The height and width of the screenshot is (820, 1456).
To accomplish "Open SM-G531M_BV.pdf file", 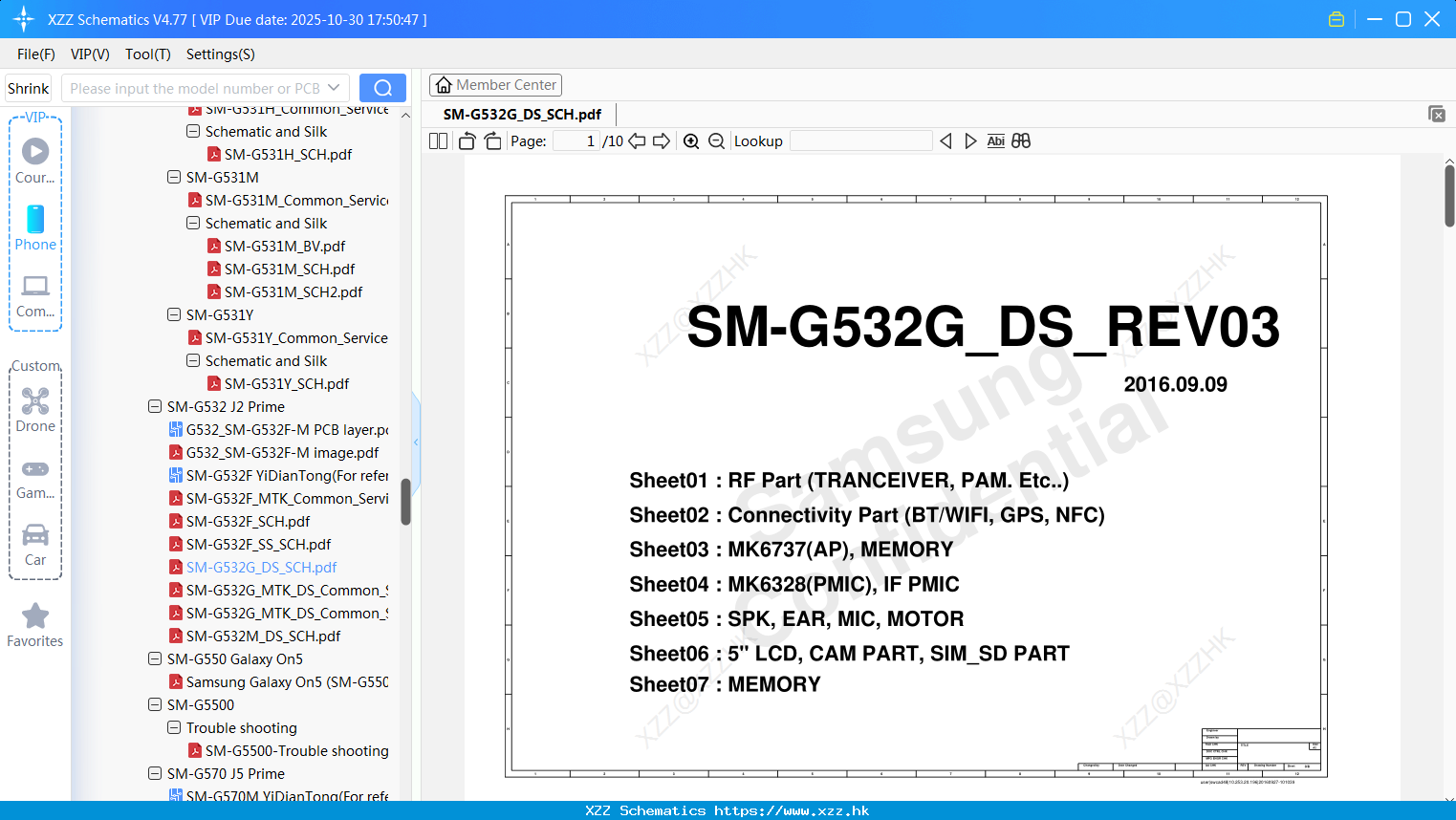I will 285,246.
